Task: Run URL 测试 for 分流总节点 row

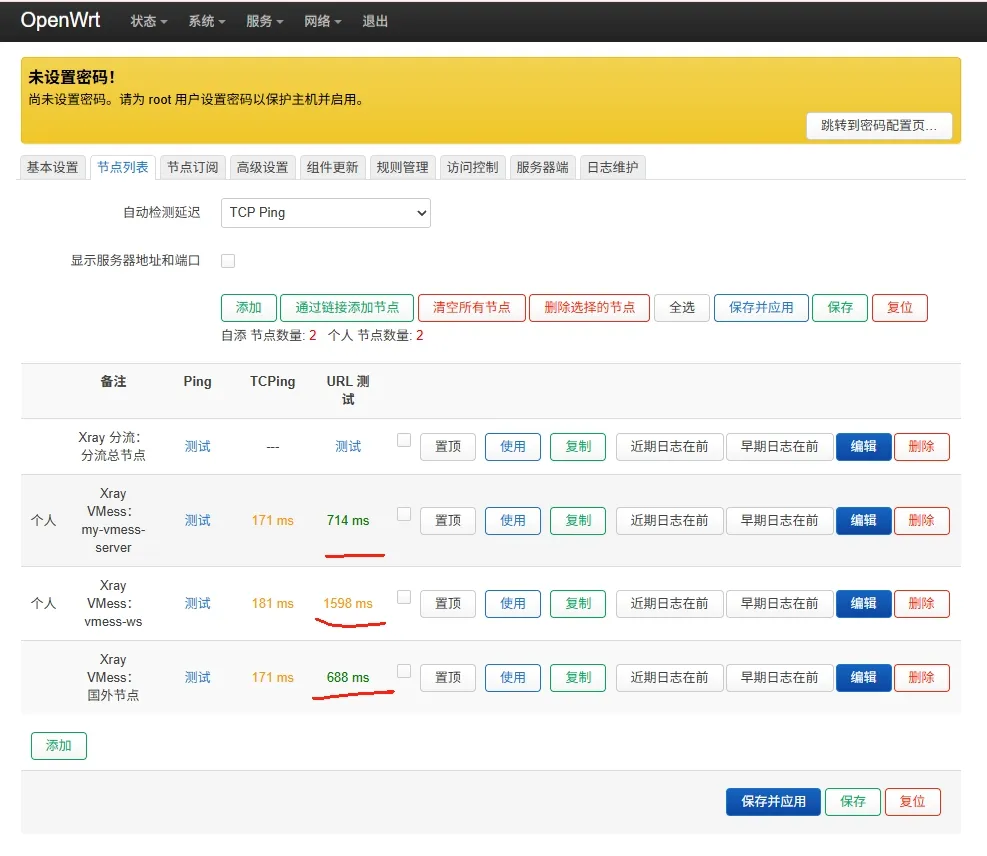Action: pyautogui.click(x=347, y=447)
